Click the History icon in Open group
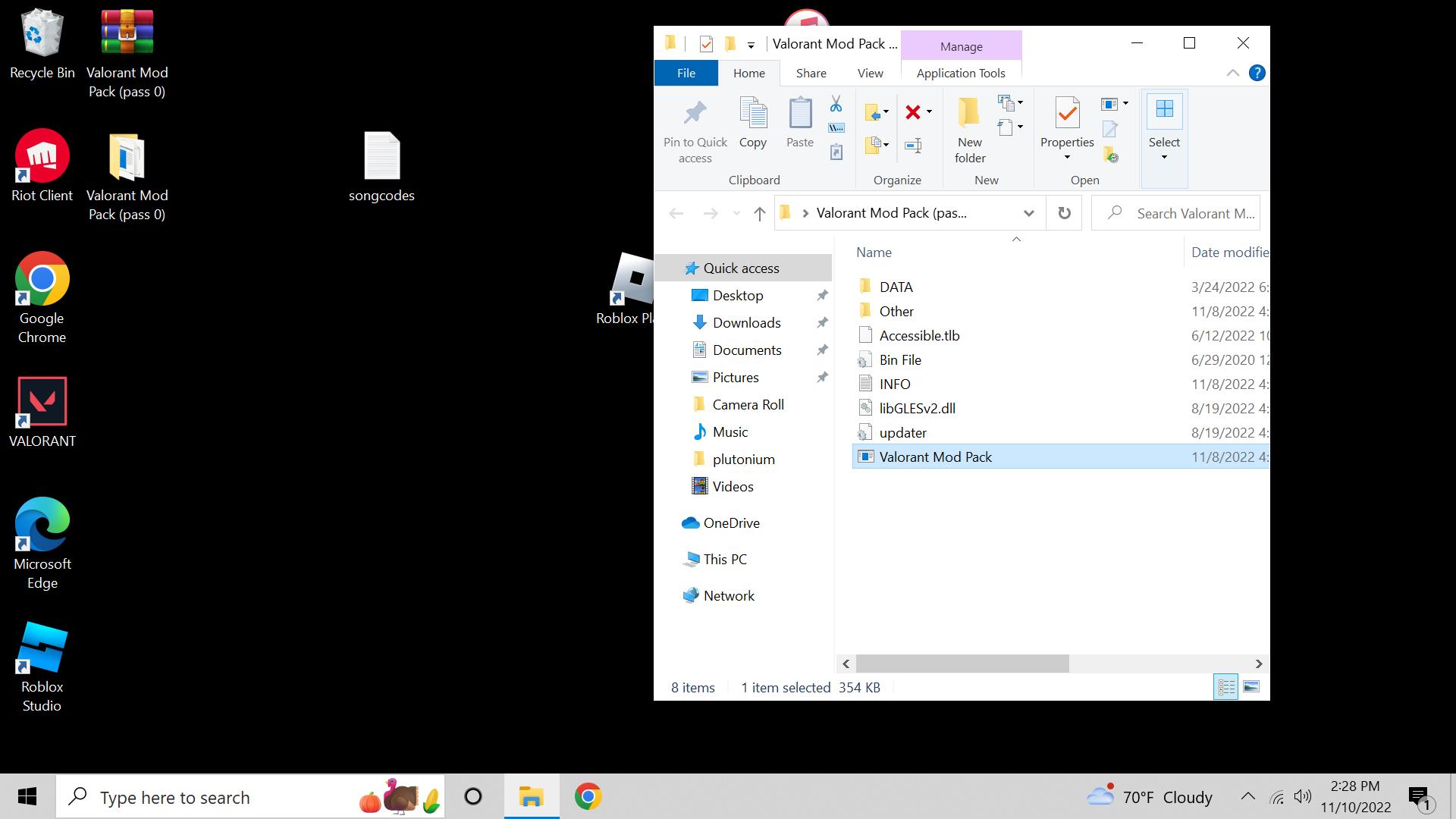The image size is (1456, 819). tap(1110, 155)
